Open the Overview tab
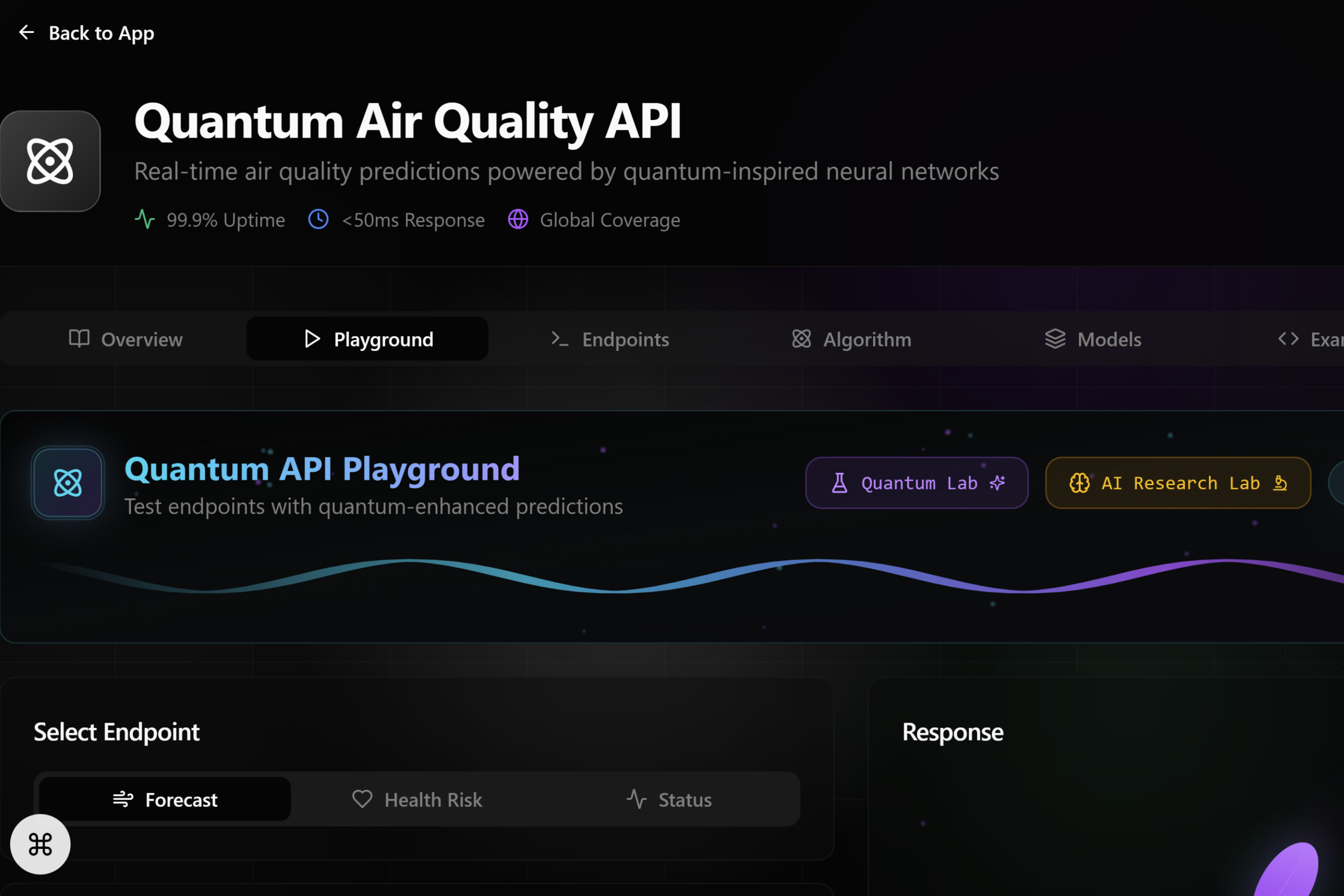This screenshot has height=896, width=1344. (126, 339)
